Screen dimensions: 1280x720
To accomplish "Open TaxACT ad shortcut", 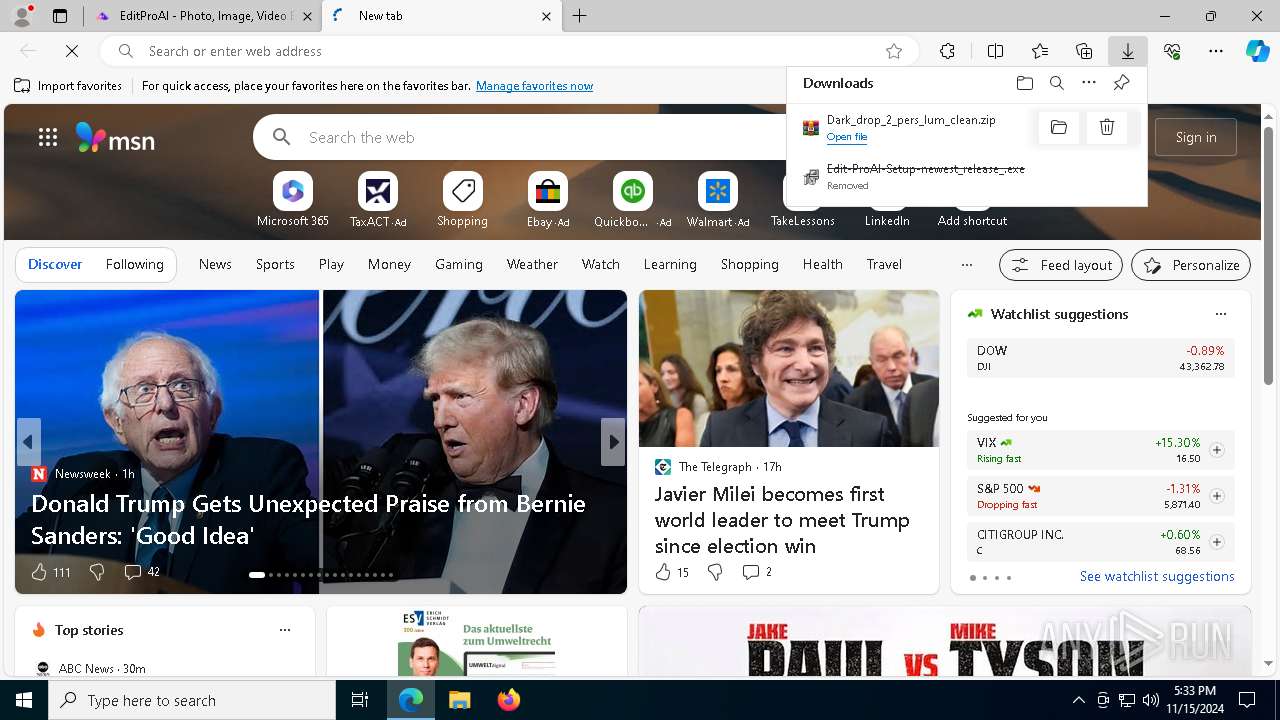I will point(378,200).
